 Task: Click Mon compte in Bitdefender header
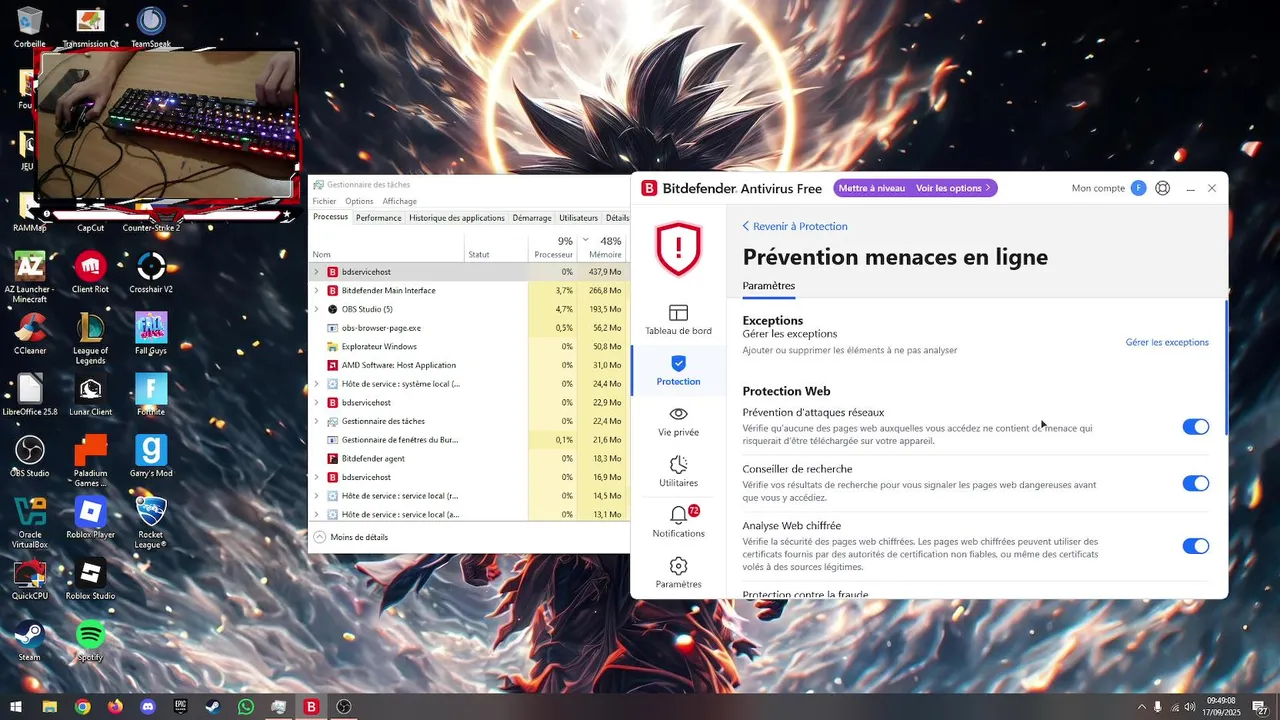tap(1098, 188)
